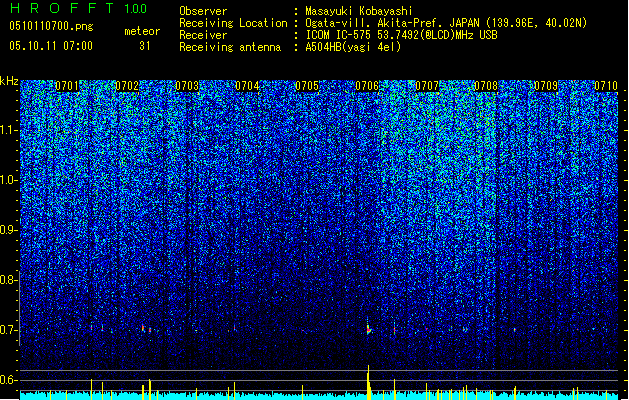This screenshot has height=400, width=629.
Task: Click the meteor count value 31
Action: pyautogui.click(x=144, y=46)
